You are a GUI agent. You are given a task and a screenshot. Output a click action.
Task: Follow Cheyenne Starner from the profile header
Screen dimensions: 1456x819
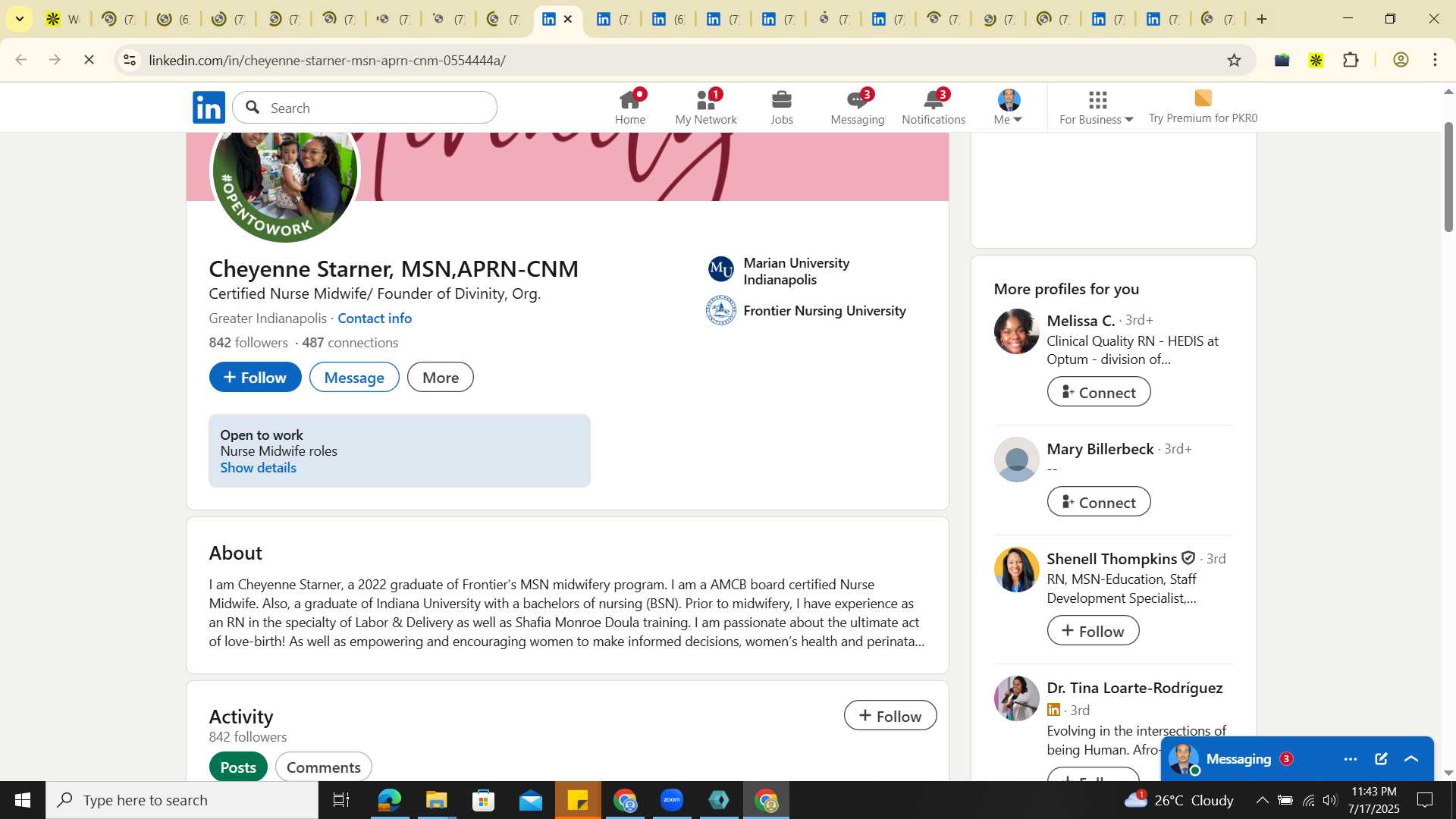[256, 377]
